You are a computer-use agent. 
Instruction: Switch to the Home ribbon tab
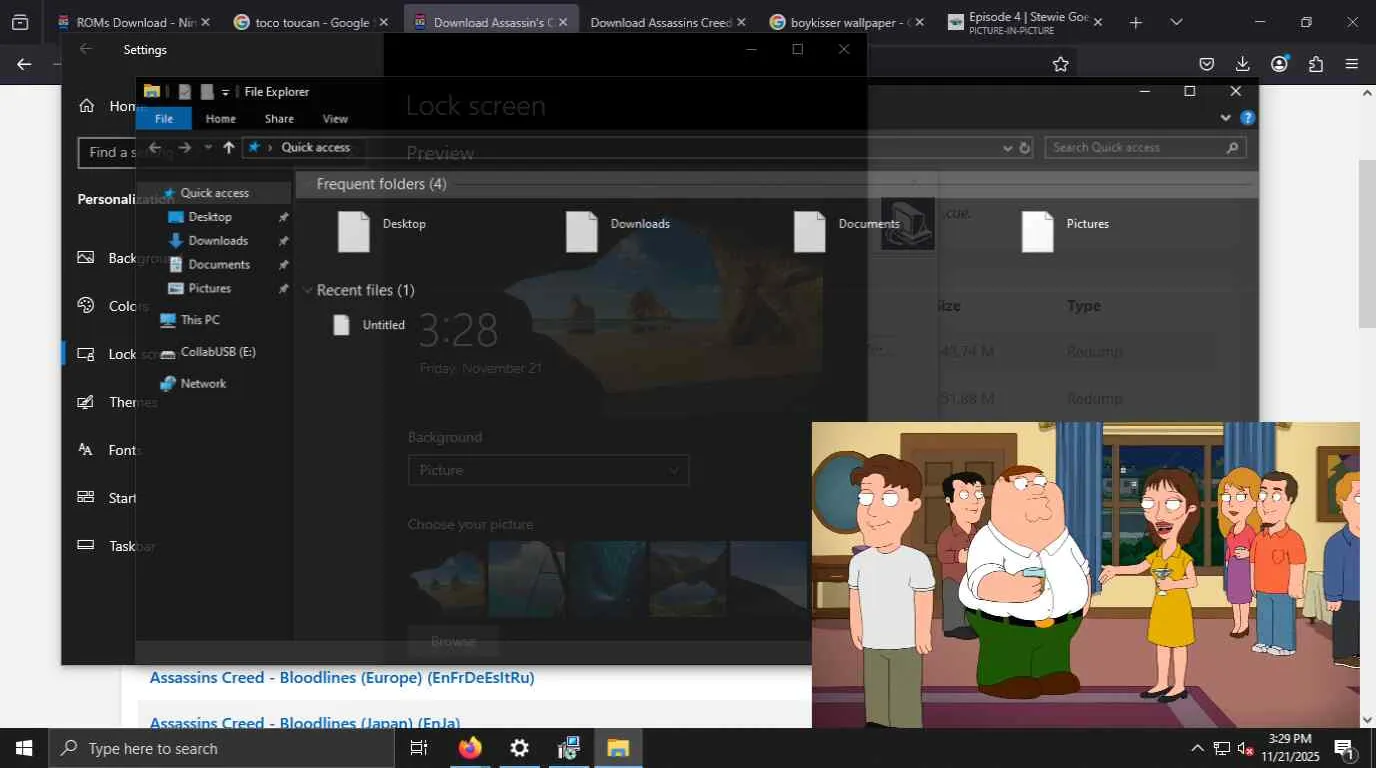tap(221, 118)
